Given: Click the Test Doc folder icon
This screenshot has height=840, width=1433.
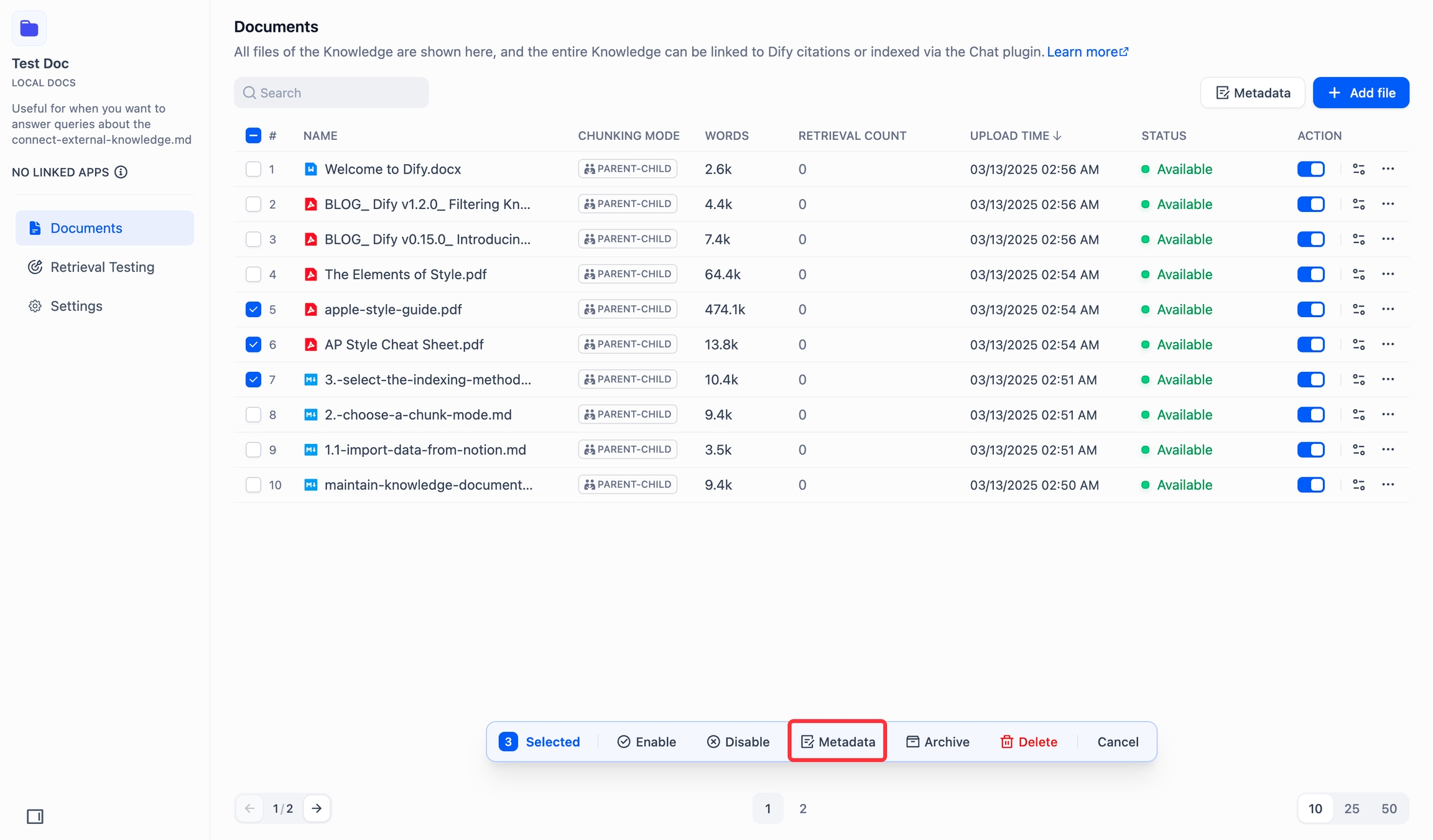Looking at the screenshot, I should tap(29, 29).
